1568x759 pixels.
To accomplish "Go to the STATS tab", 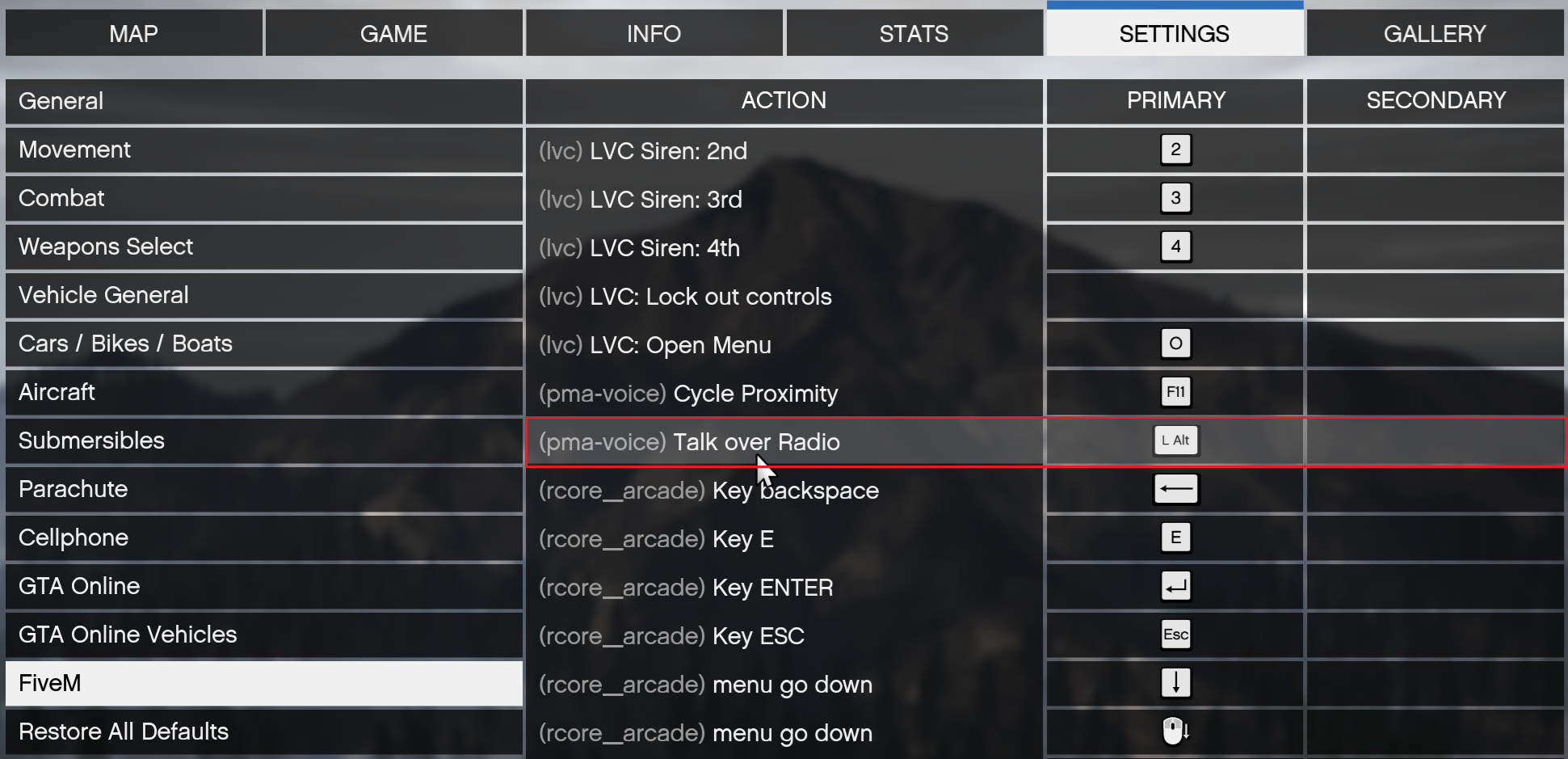I will [914, 34].
